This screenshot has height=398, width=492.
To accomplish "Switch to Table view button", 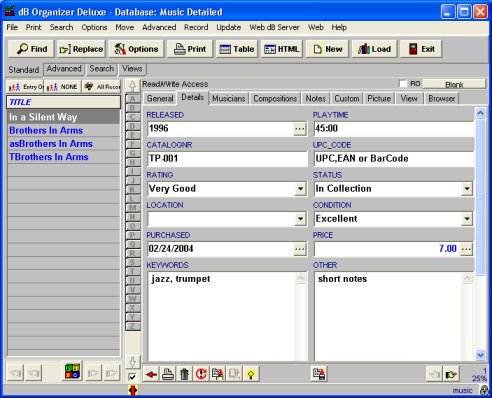I will [x=237, y=49].
